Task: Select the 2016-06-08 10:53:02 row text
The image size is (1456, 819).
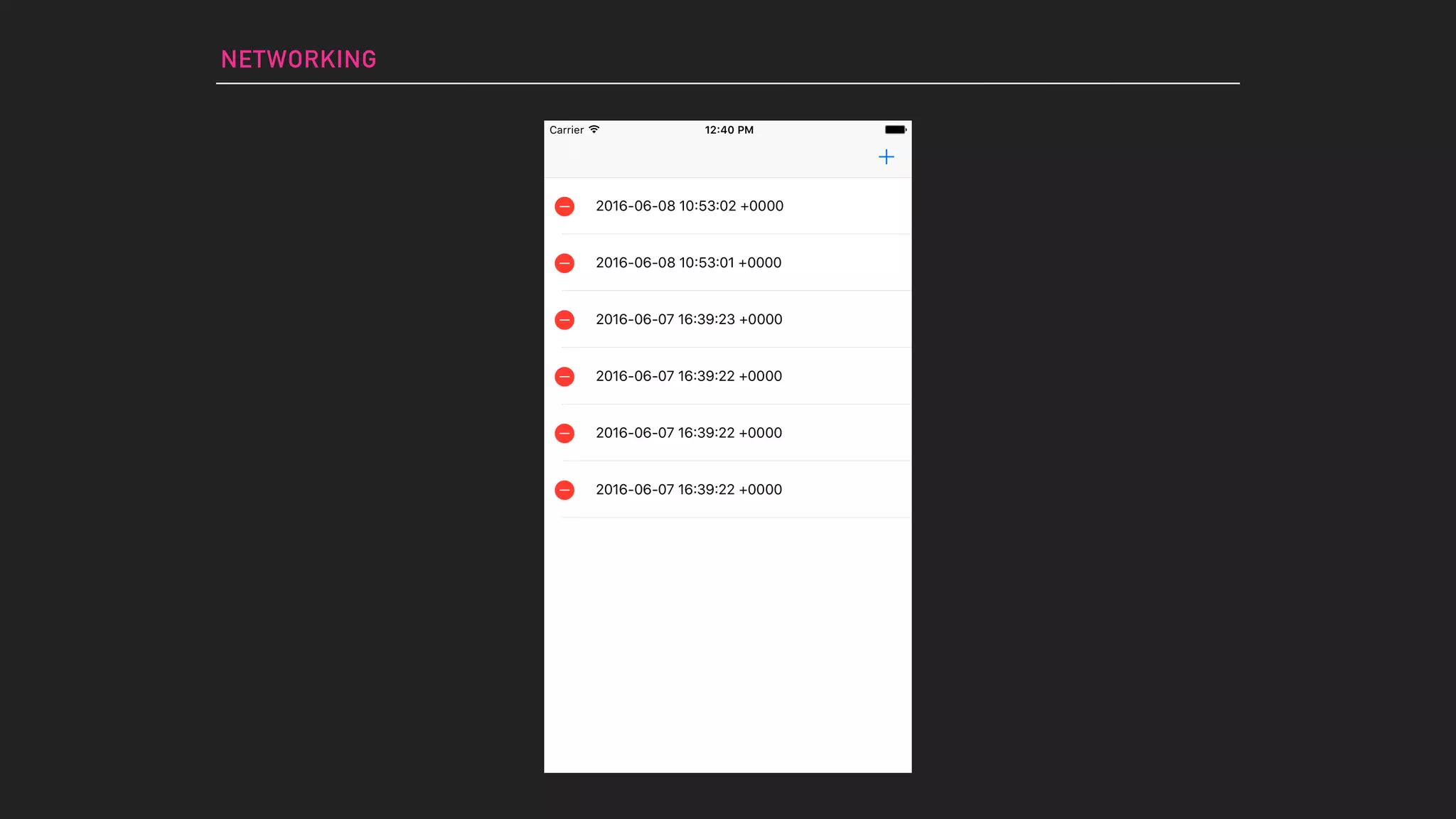Action: [x=689, y=206]
